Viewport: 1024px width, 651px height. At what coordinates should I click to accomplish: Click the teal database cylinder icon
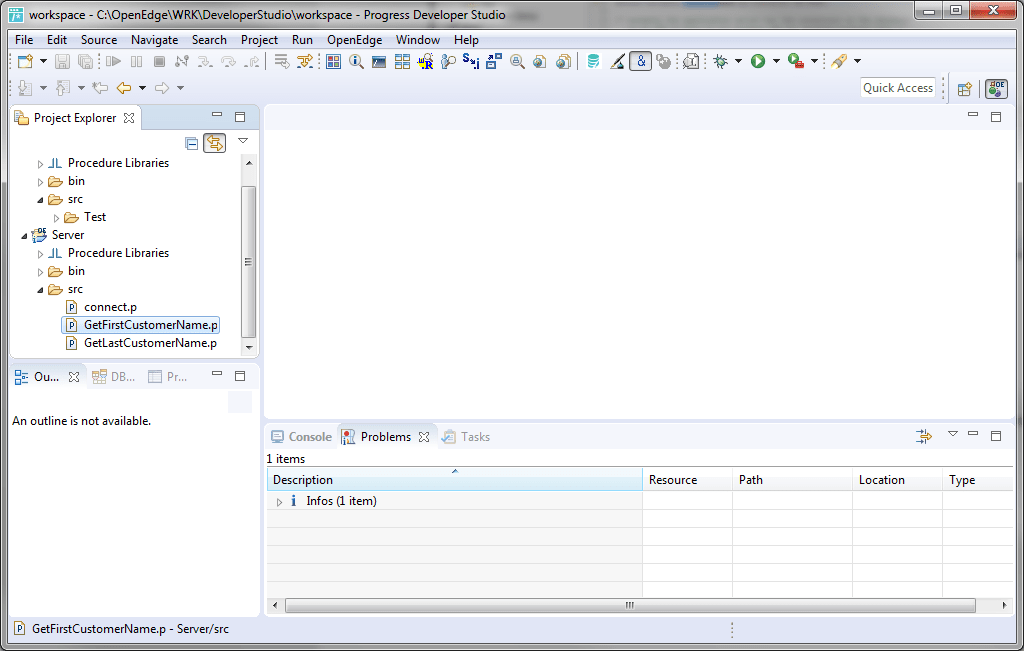point(593,61)
